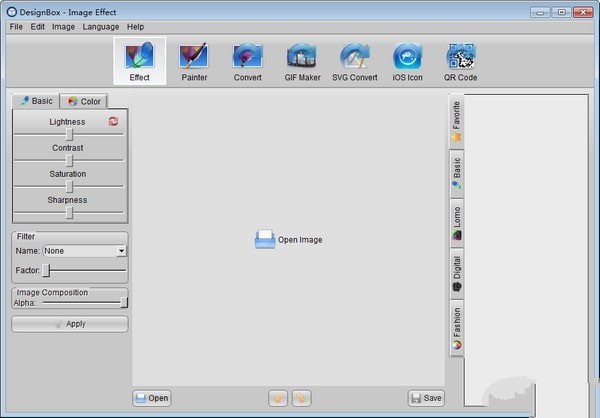600x418 pixels.
Task: Maximize the DesignBox window
Action: pyautogui.click(x=561, y=12)
